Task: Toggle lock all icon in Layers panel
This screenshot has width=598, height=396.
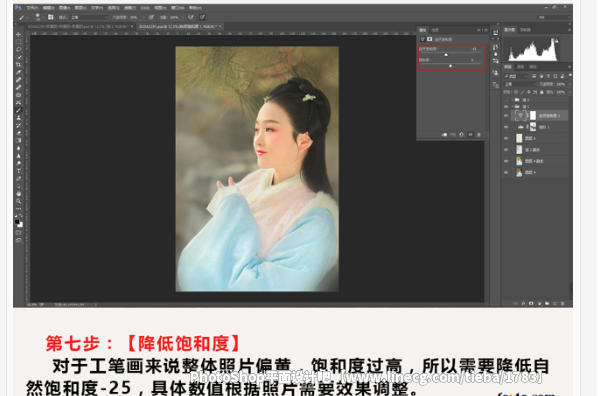Action: coord(542,92)
